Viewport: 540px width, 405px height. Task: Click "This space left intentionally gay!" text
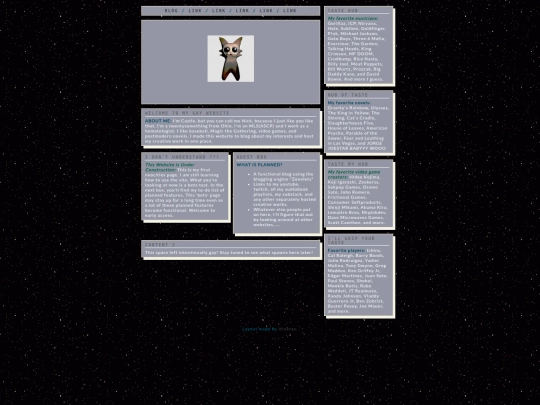[x=181, y=252]
